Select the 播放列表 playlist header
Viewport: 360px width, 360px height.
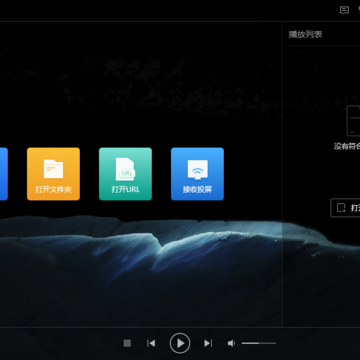305,34
